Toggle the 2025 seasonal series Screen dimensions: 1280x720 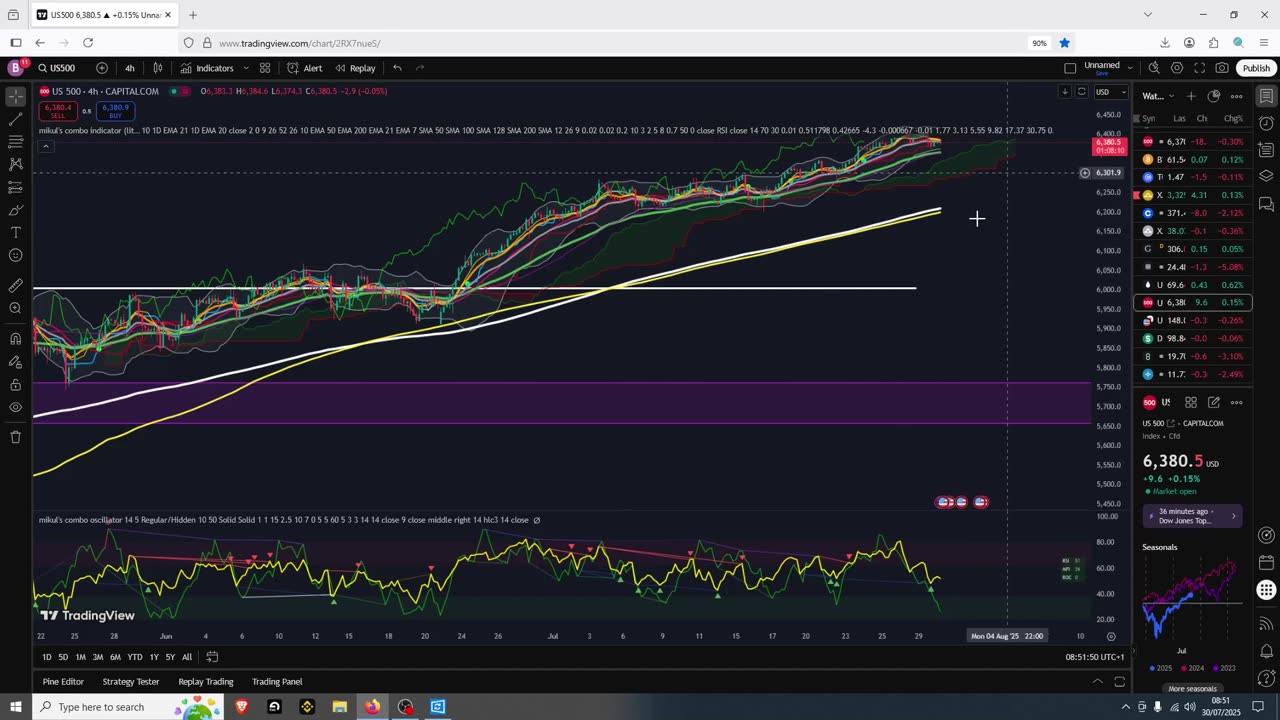(x=1162, y=668)
